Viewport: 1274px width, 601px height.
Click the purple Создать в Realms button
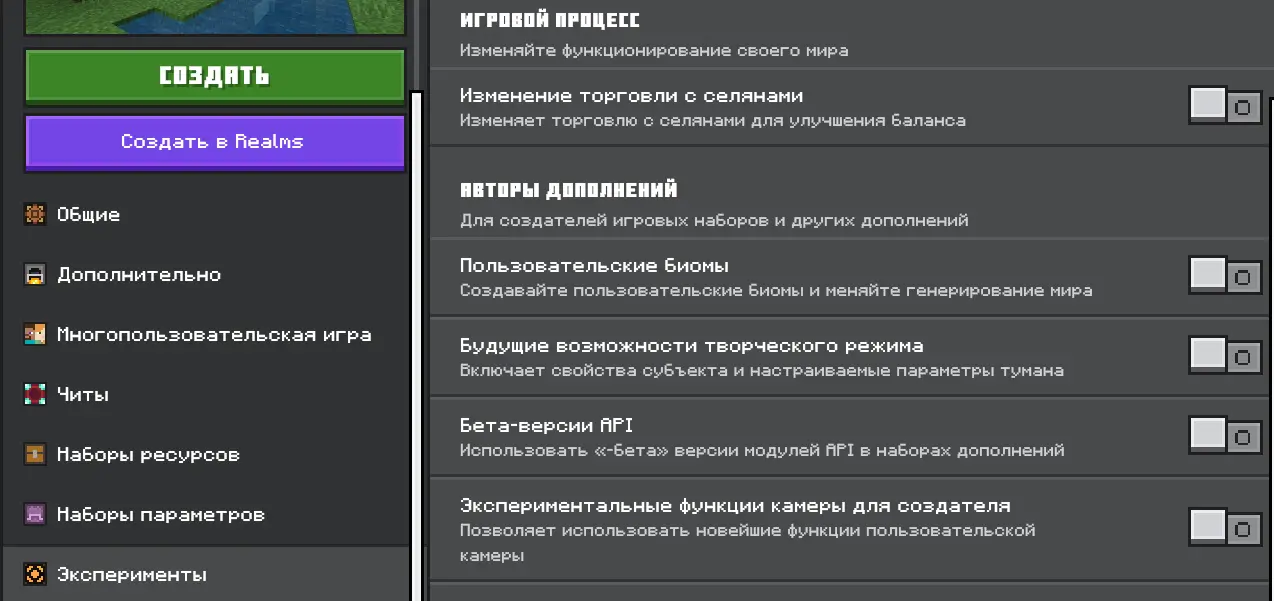[x=214, y=142]
